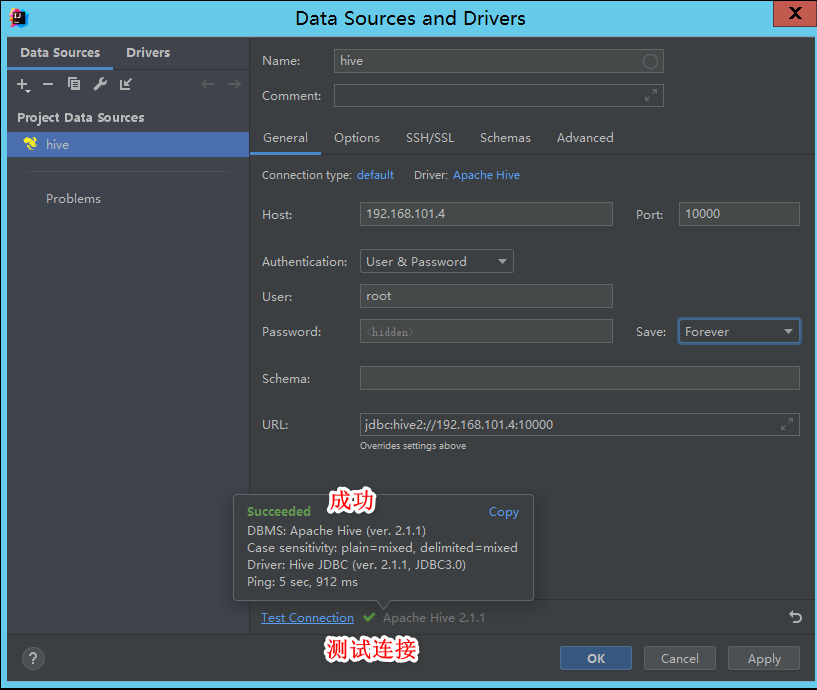Go forward with the right arrow icon
The width and height of the screenshot is (817, 690).
tap(234, 84)
